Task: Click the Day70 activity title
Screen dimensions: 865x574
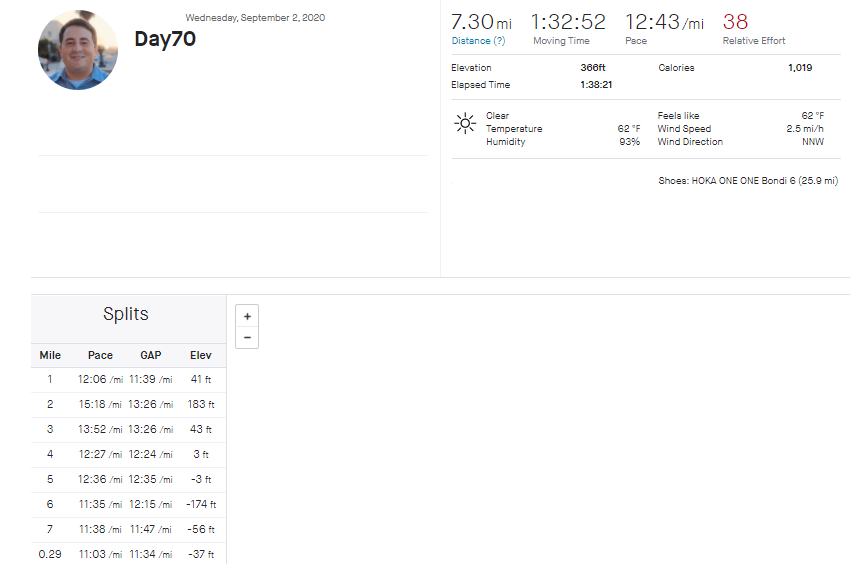Action: [x=165, y=39]
